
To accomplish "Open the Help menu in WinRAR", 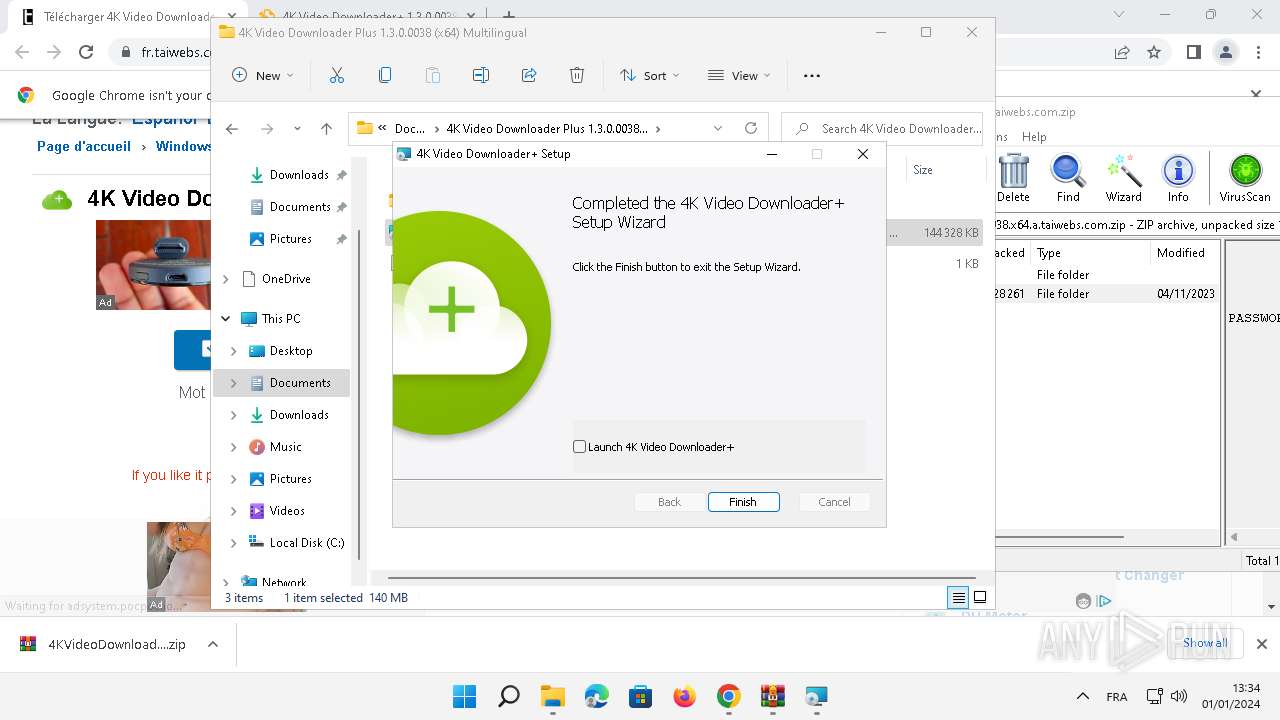I will pos(1034,137).
